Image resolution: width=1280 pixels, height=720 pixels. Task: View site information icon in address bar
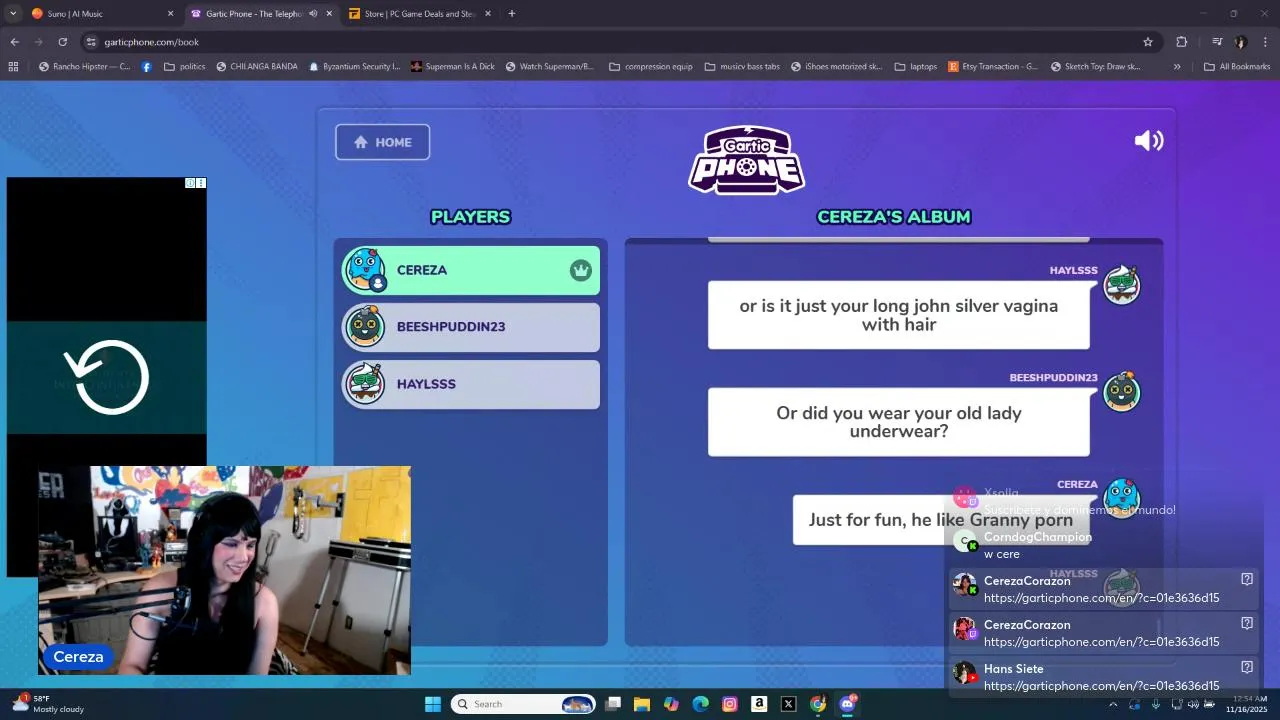click(91, 42)
